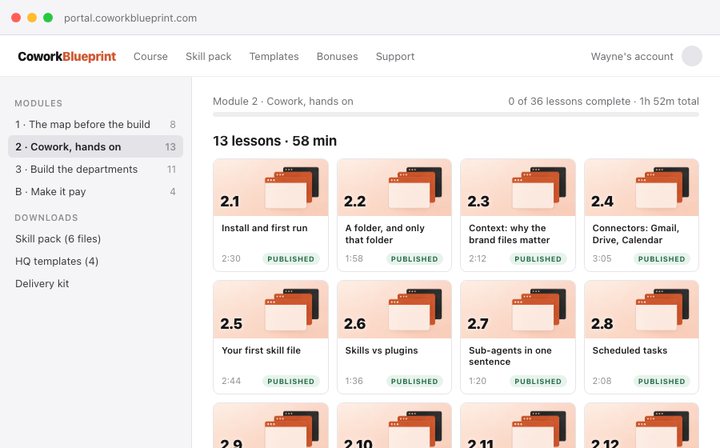Open lesson 2.4 stacked windows thumbnail
Image resolution: width=720 pixels, height=448 pixels.
(663, 187)
